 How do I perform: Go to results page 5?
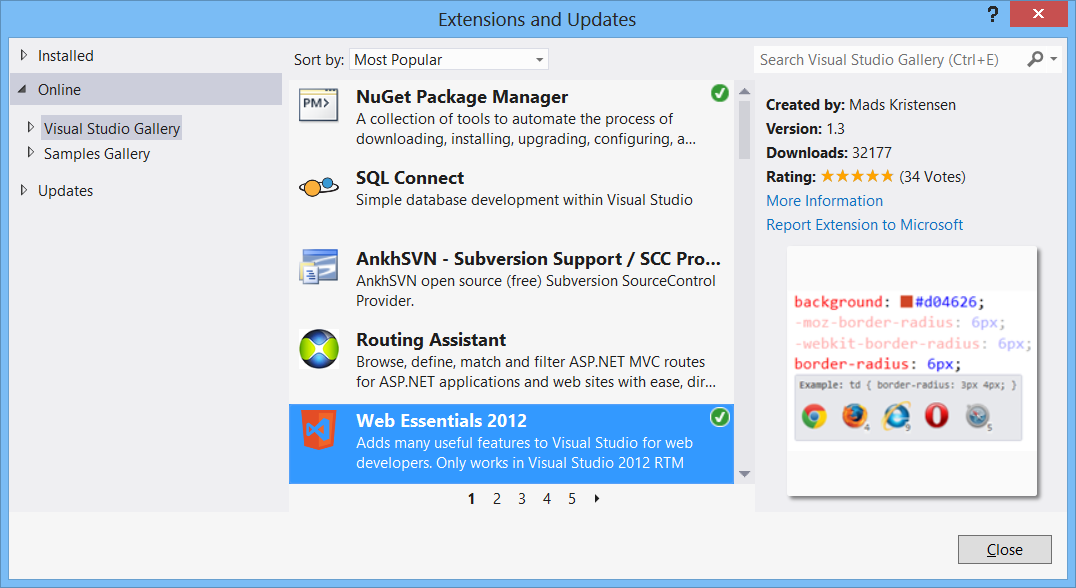pos(572,499)
